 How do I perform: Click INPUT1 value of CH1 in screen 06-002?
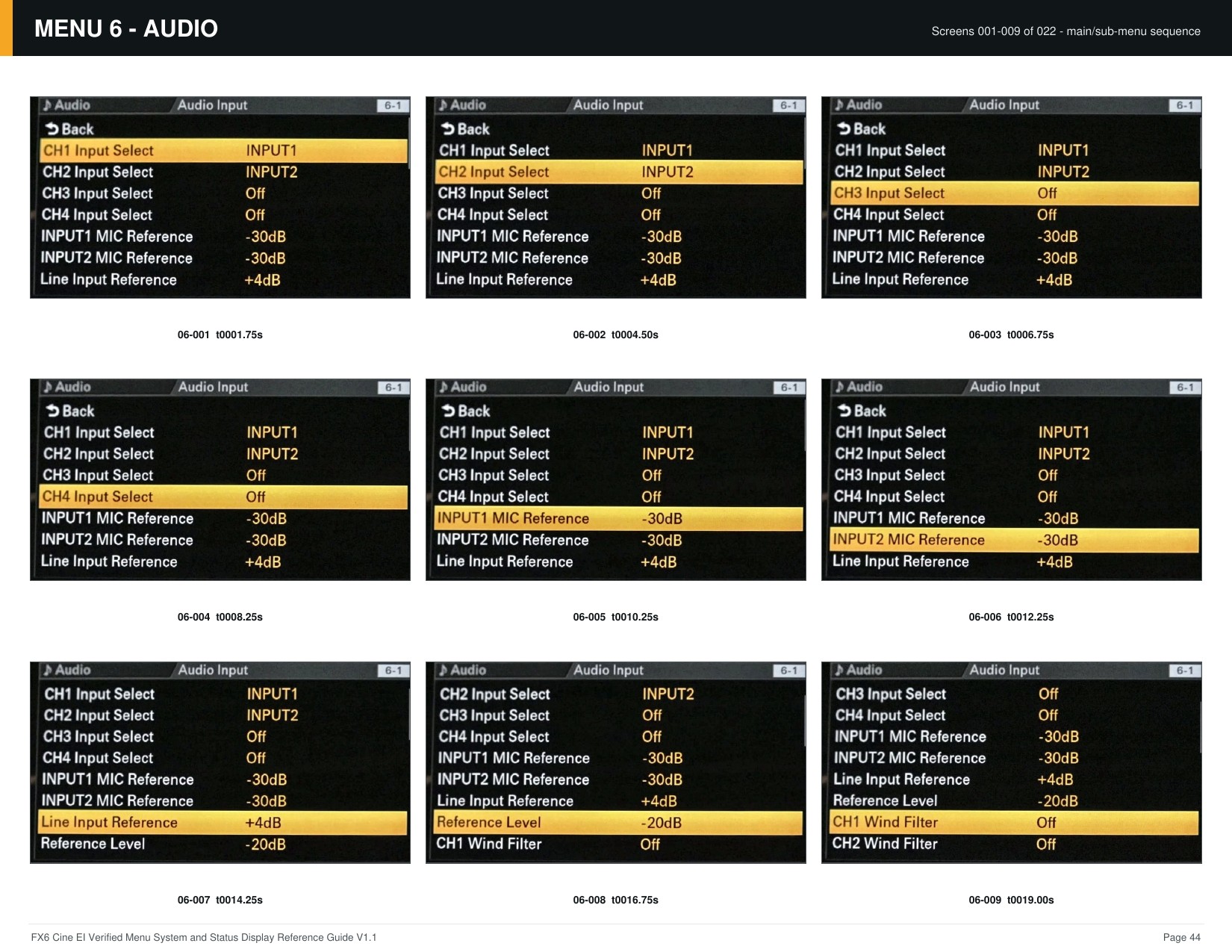click(668, 151)
